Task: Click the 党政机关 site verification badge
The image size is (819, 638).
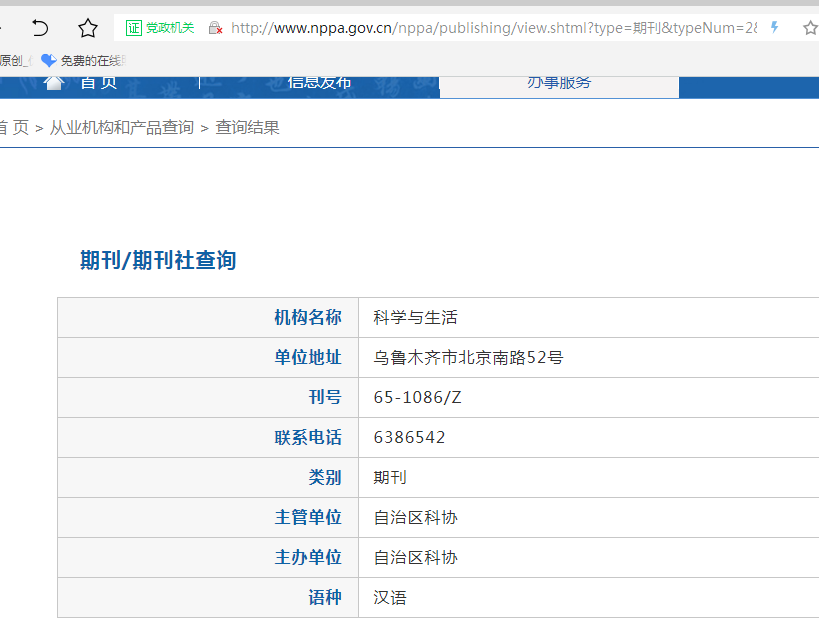Action: (160, 28)
